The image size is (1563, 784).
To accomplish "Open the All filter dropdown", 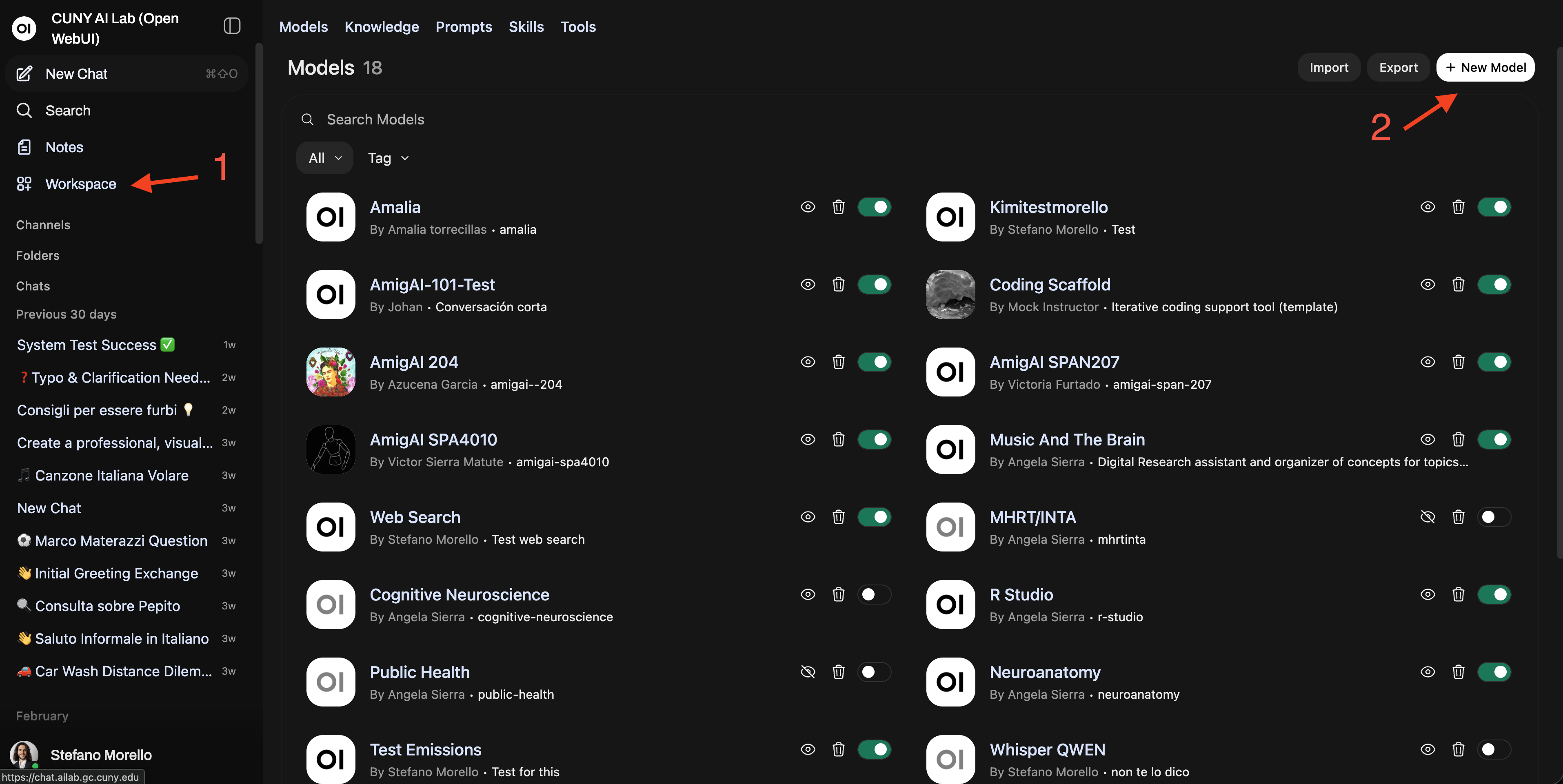I will pos(324,157).
